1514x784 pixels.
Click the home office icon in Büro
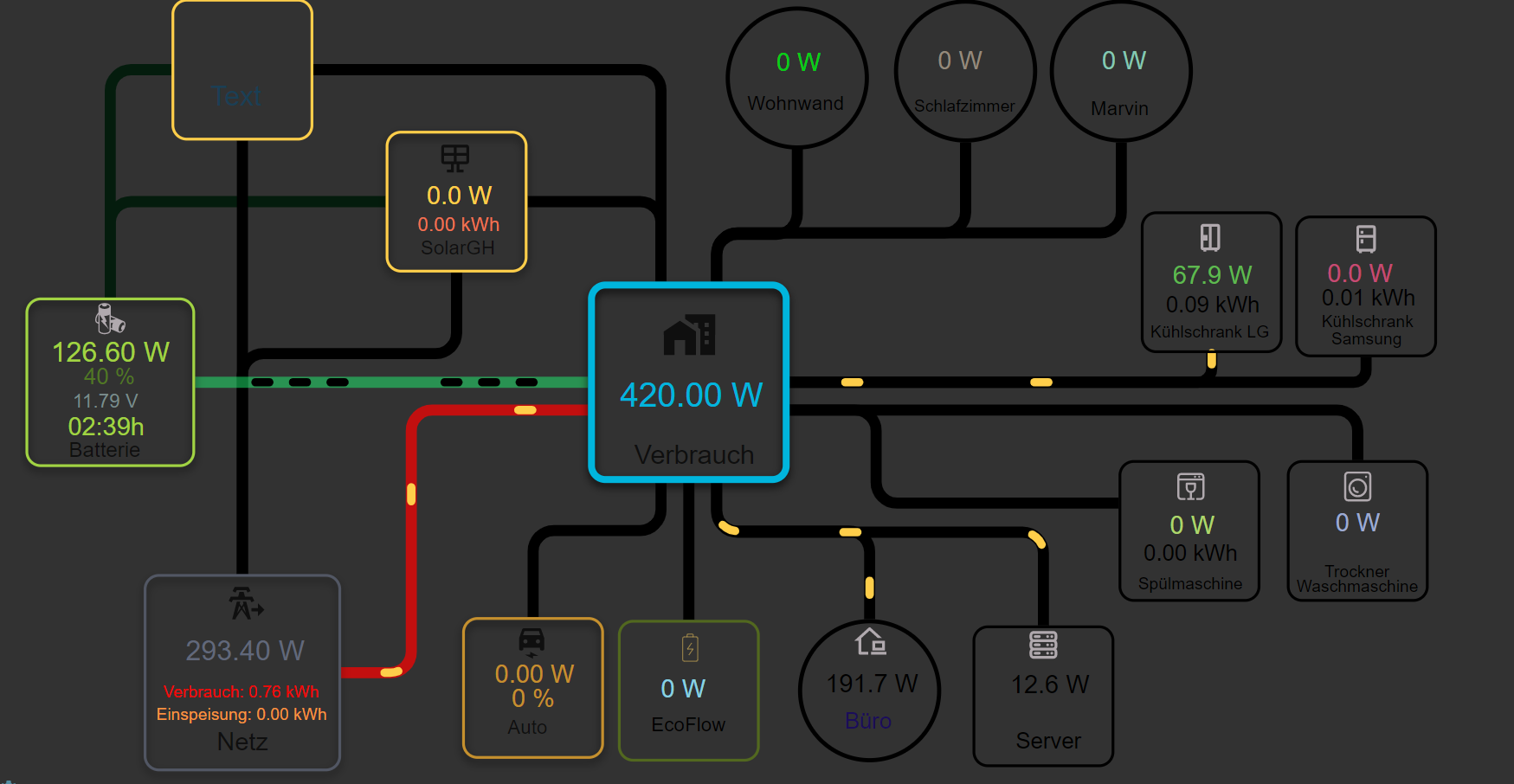pos(871,641)
